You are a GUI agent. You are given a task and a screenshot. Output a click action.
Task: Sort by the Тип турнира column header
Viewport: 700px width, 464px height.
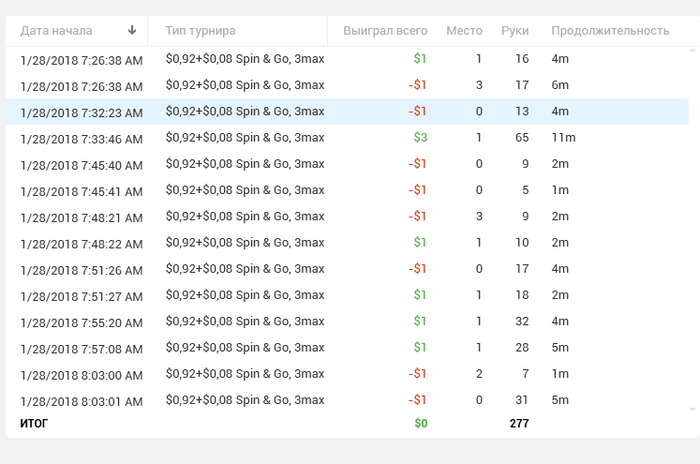pyautogui.click(x=200, y=31)
